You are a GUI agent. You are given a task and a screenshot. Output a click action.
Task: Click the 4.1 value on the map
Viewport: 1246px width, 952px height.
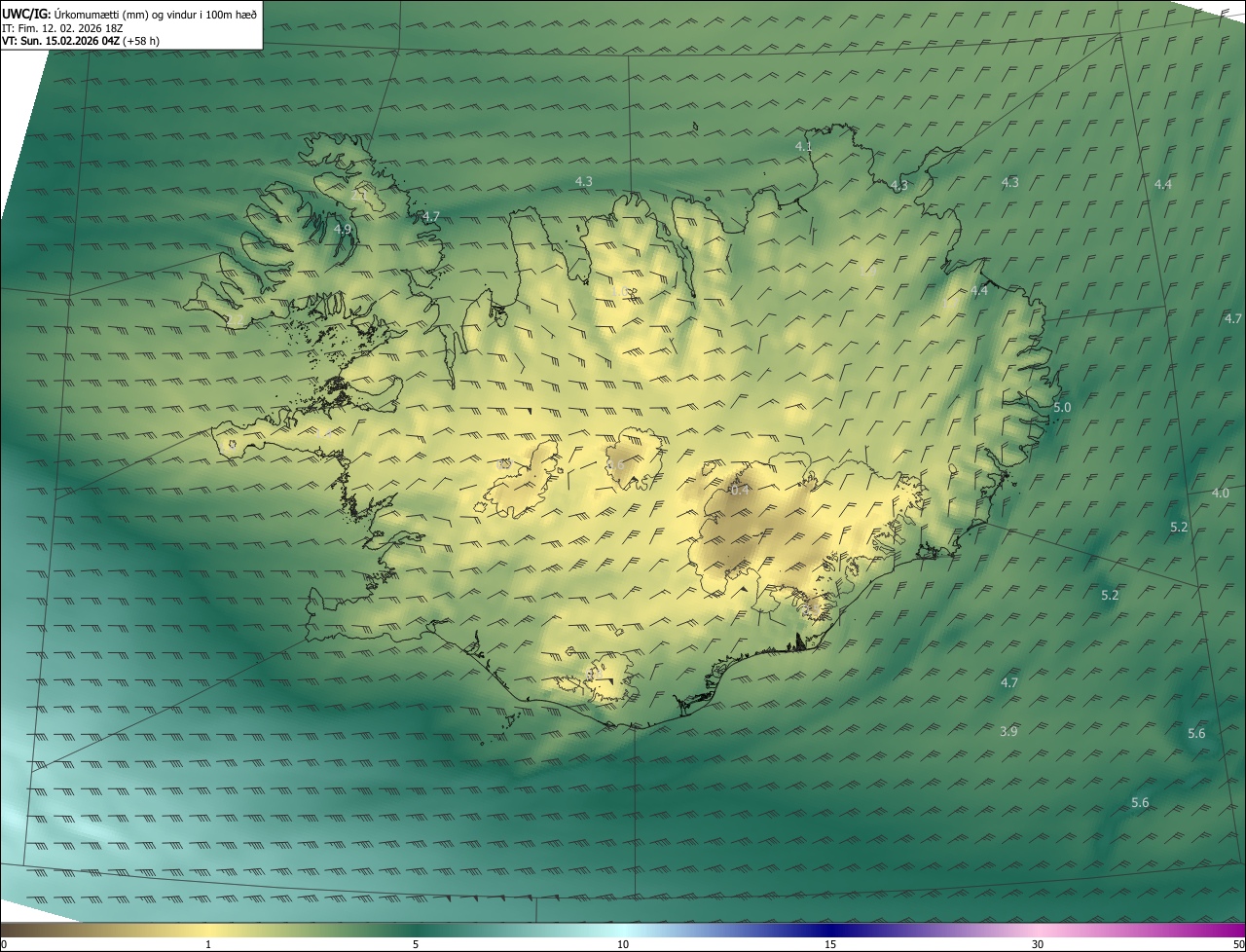click(x=803, y=146)
